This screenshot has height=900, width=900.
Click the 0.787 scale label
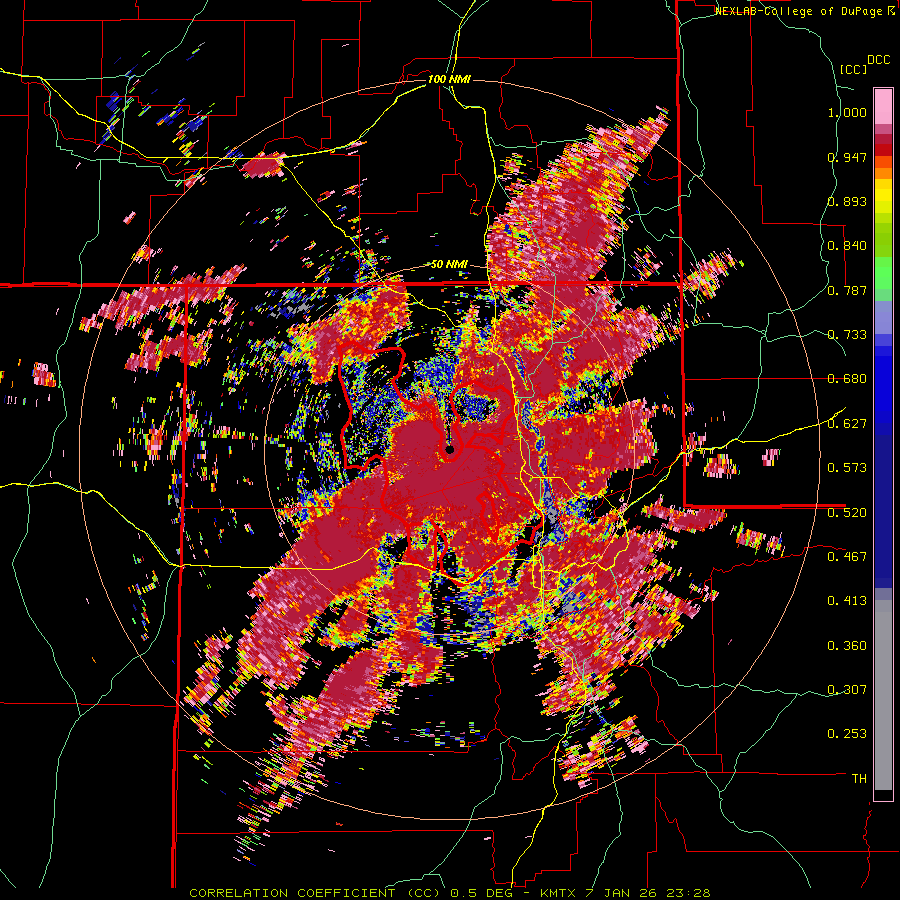tap(847, 290)
